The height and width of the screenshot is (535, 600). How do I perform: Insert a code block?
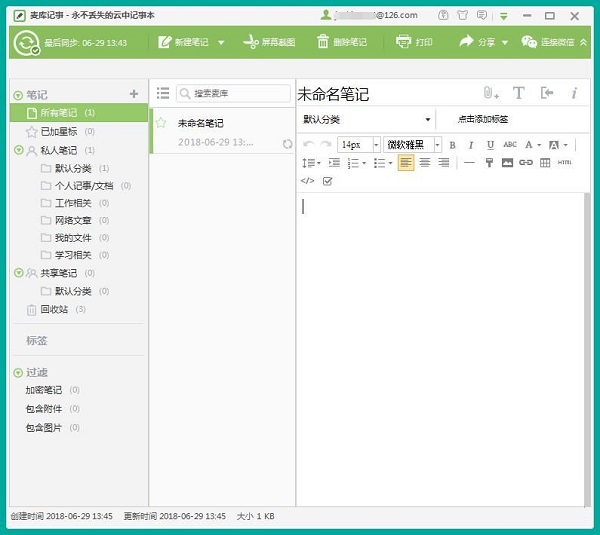308,181
